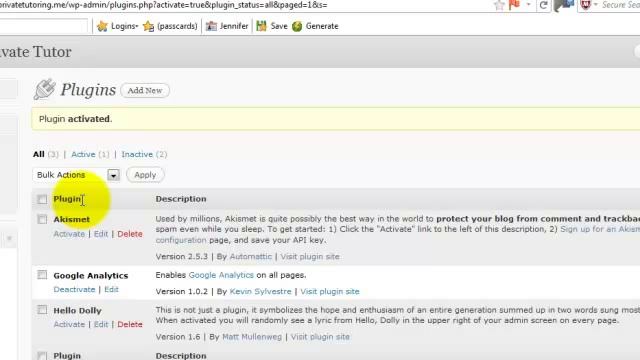This screenshot has height=360, width=640.
Task: Click the 'Plugin activated.' notice text
Action: (x=76, y=119)
